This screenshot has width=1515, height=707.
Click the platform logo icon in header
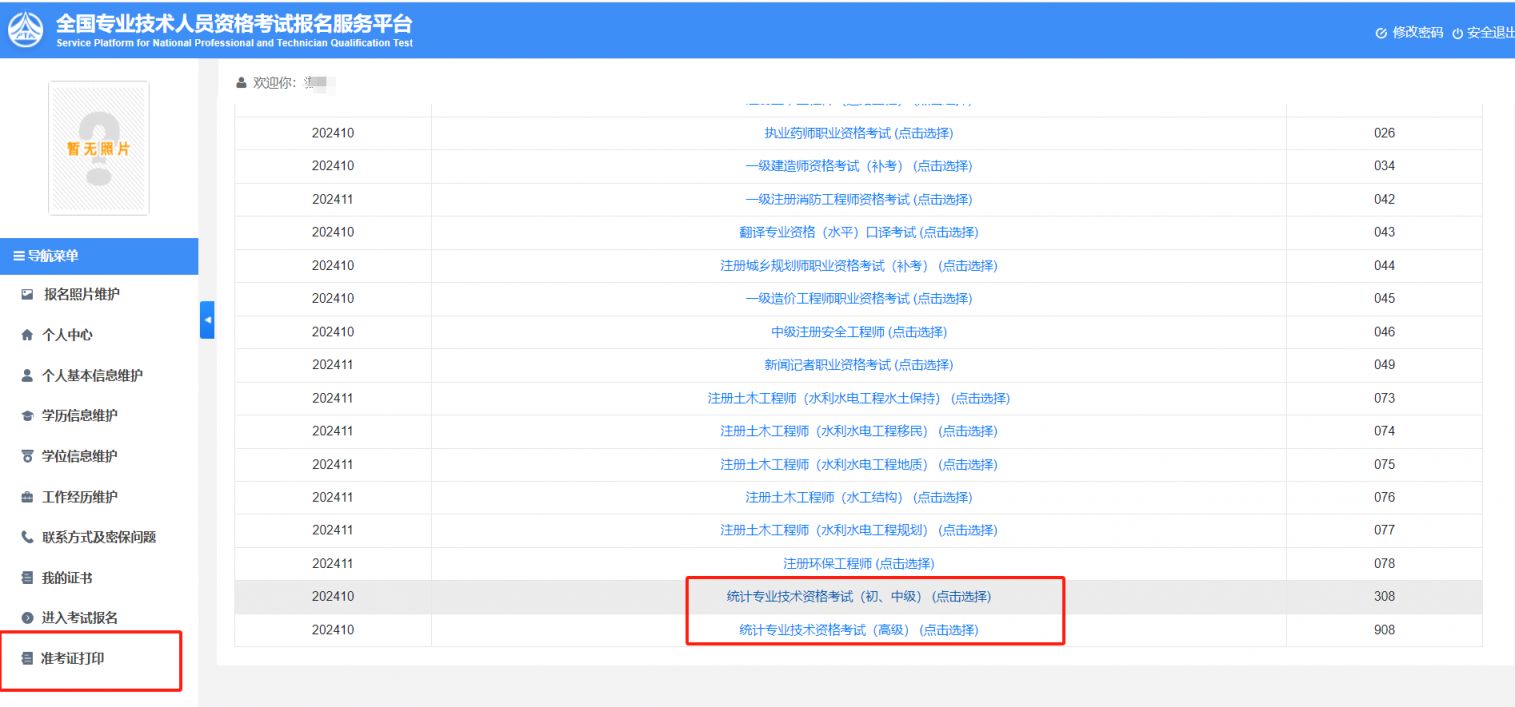tap(26, 28)
